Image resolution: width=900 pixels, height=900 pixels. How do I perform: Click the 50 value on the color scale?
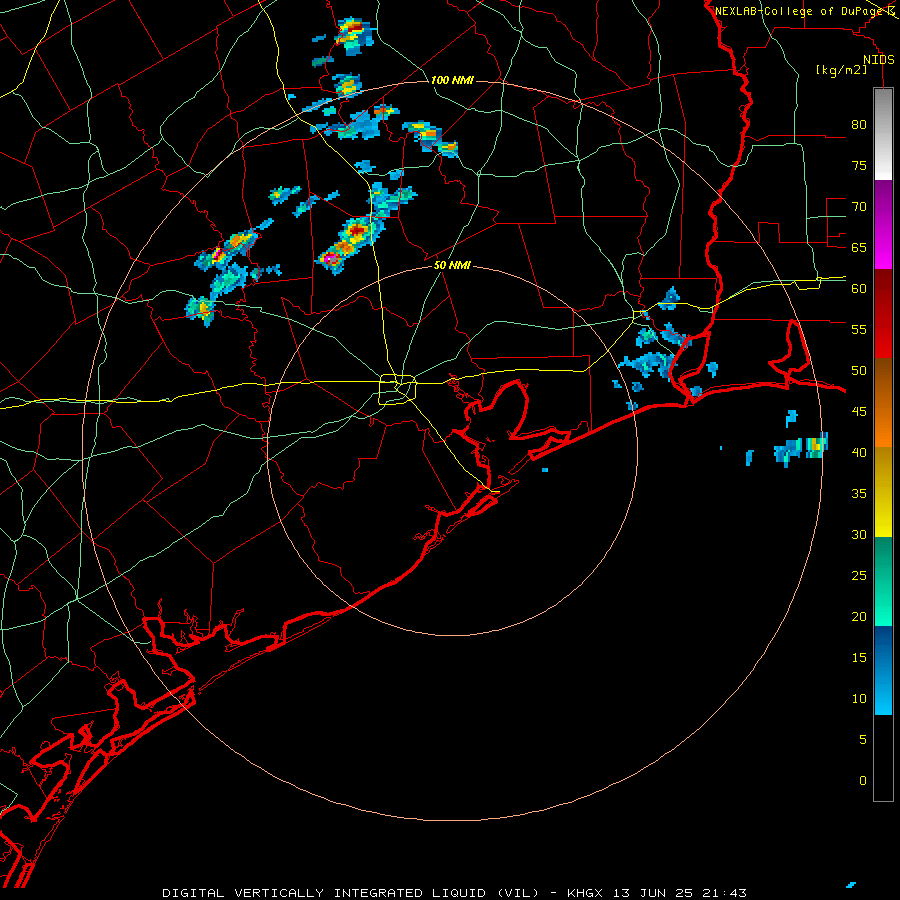coord(859,370)
